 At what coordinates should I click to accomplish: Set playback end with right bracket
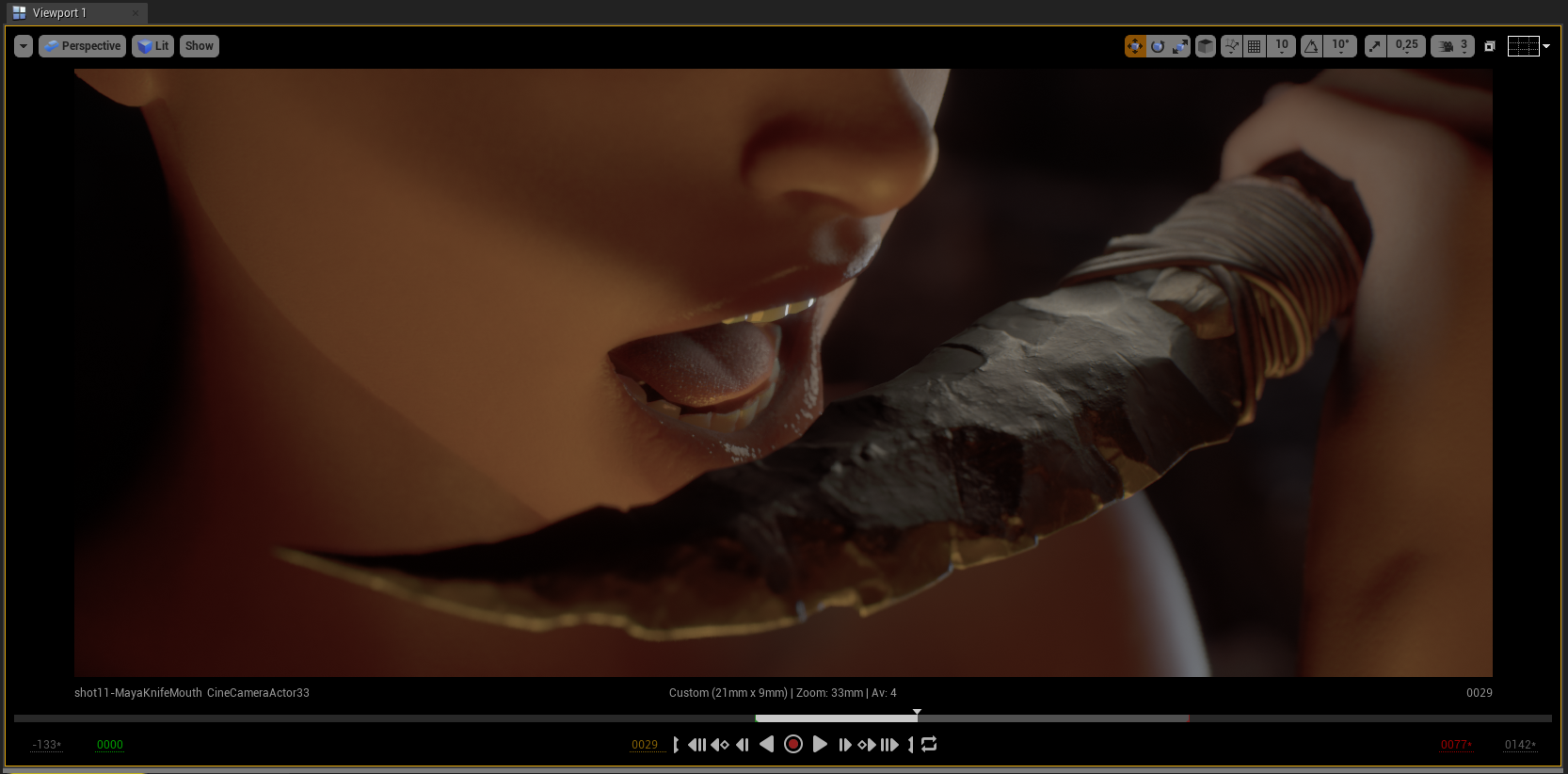[910, 745]
